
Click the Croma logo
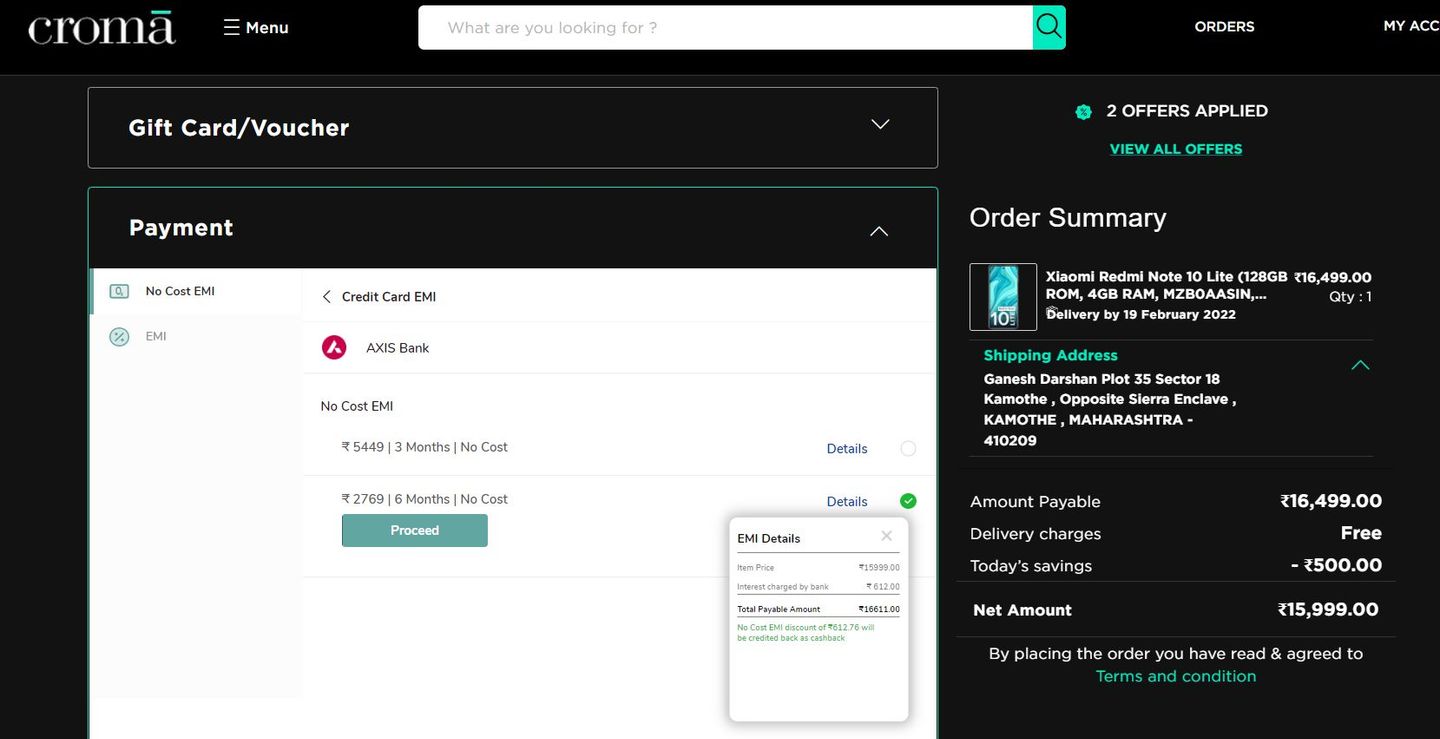(x=101, y=28)
